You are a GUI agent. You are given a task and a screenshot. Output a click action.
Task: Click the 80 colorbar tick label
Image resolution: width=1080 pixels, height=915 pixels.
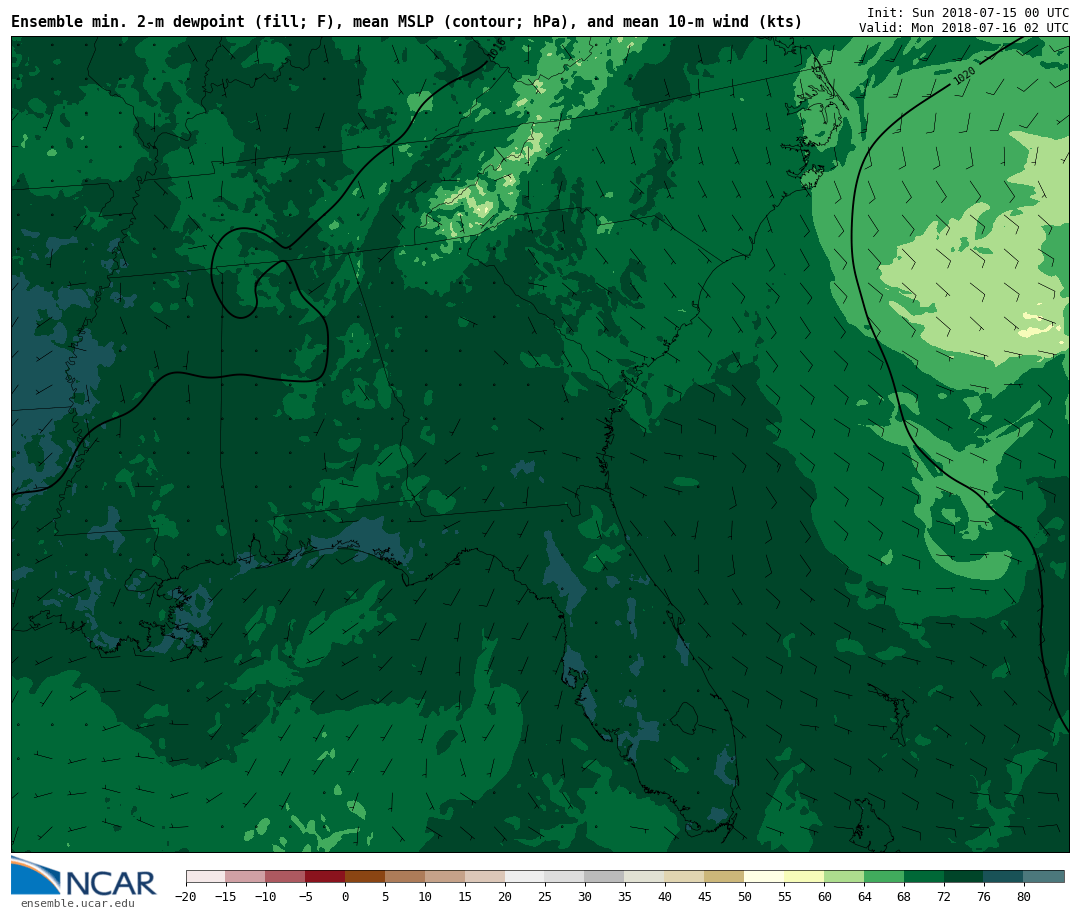[1023, 897]
